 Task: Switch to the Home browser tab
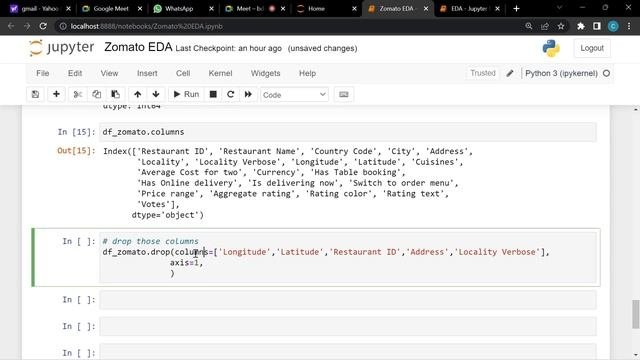(317, 9)
